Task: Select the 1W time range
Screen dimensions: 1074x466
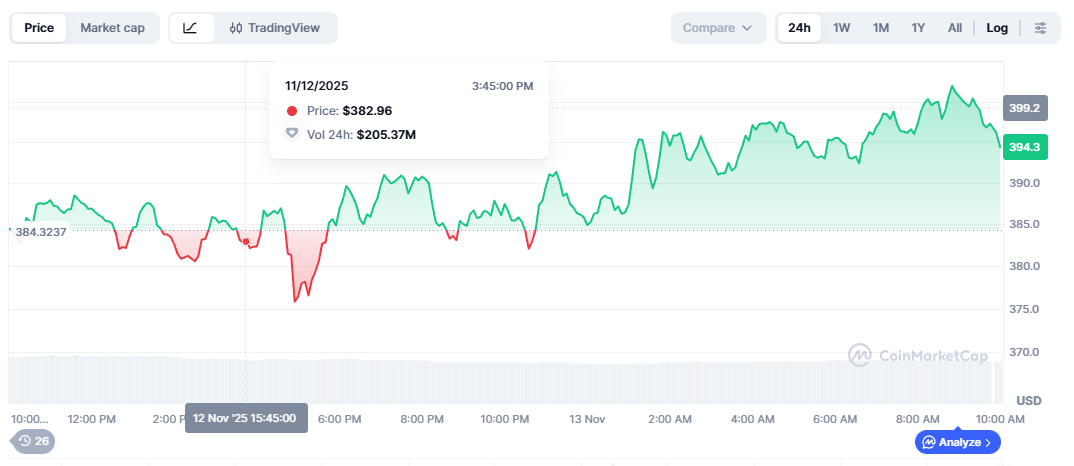Action: pos(841,28)
